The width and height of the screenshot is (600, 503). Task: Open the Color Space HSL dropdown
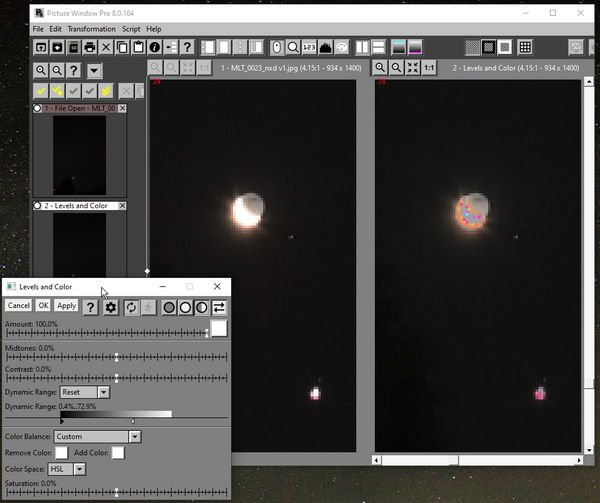point(74,468)
